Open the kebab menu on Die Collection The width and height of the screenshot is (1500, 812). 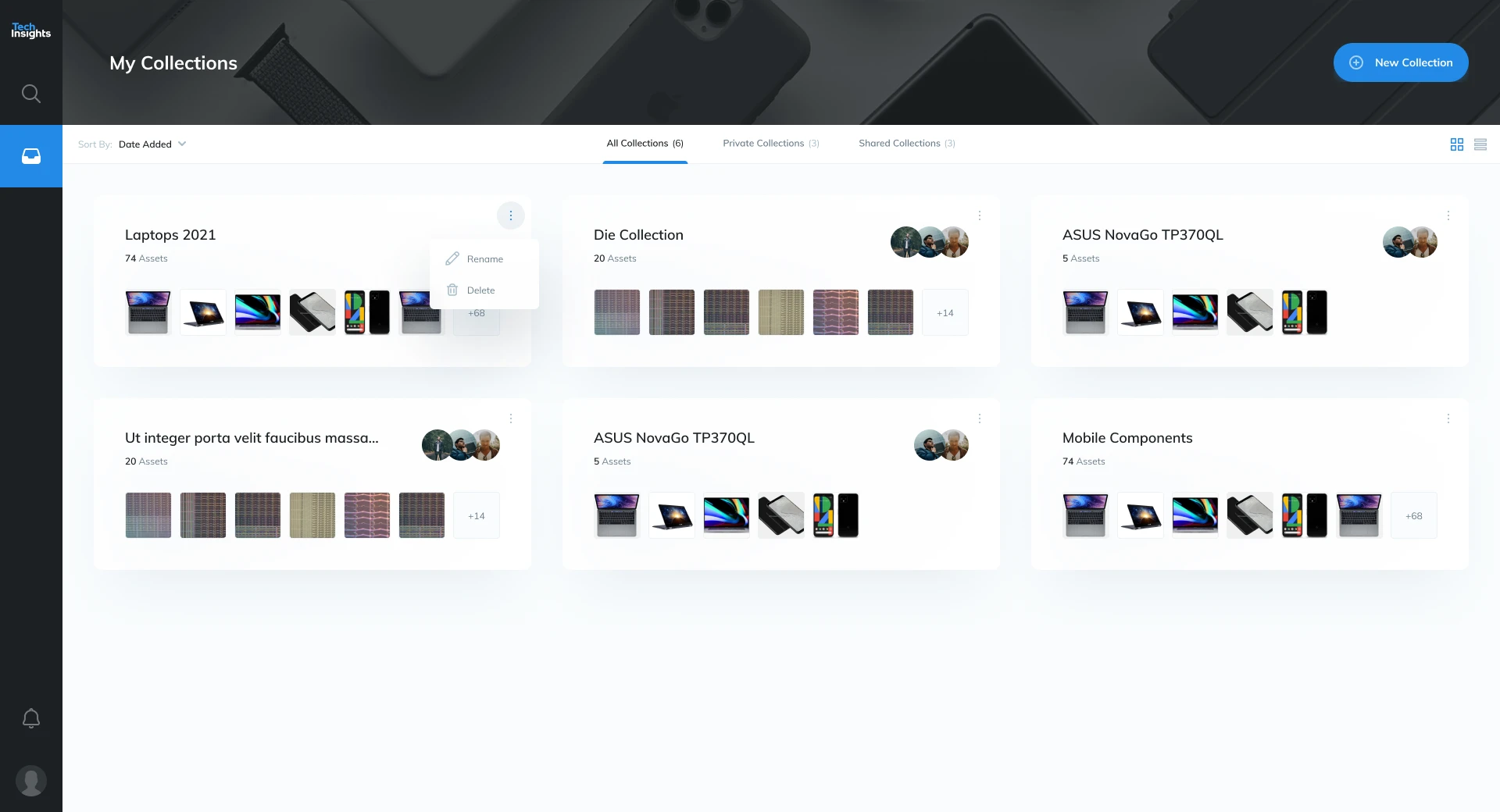980,215
